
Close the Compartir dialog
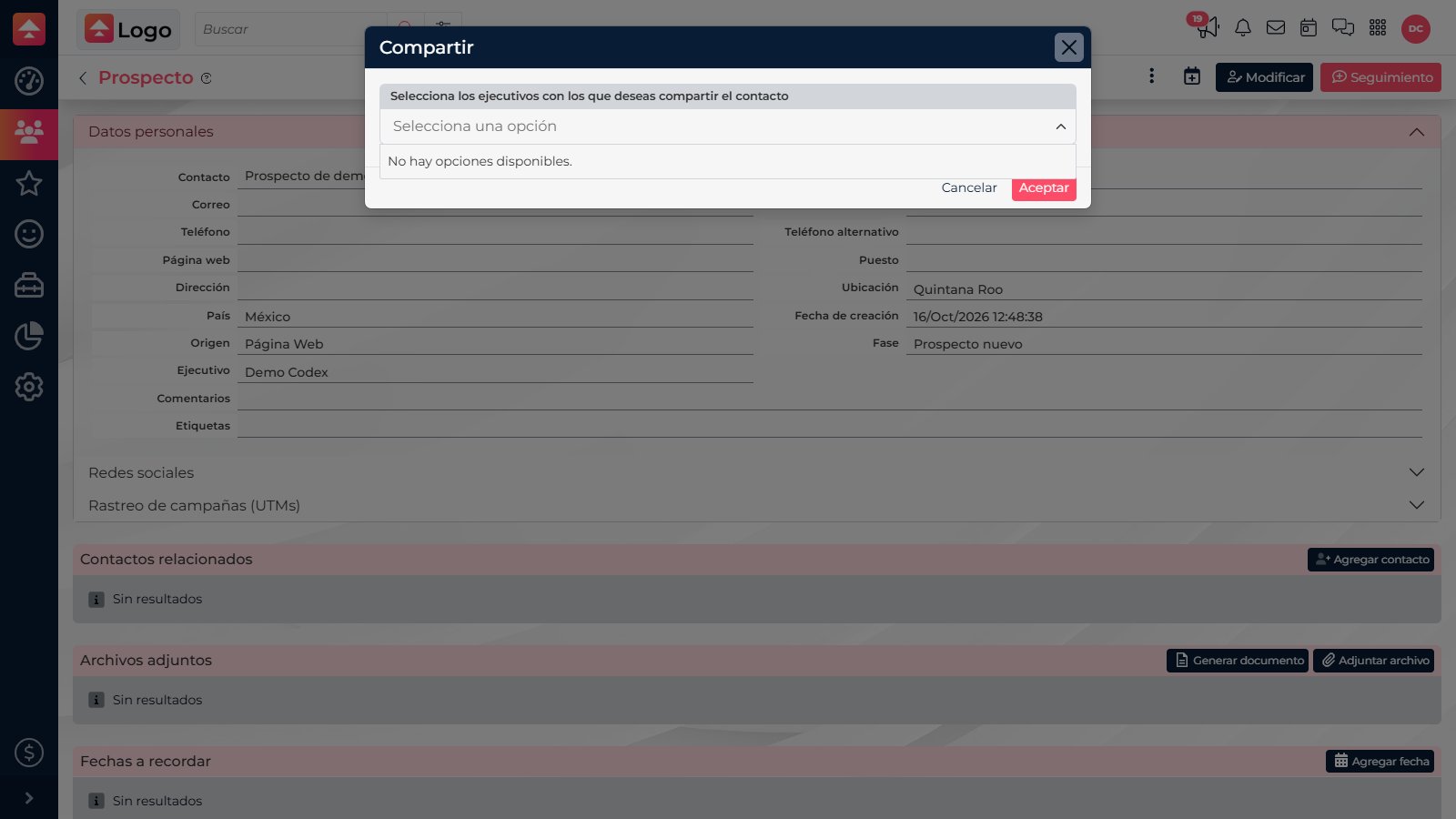[1069, 47]
